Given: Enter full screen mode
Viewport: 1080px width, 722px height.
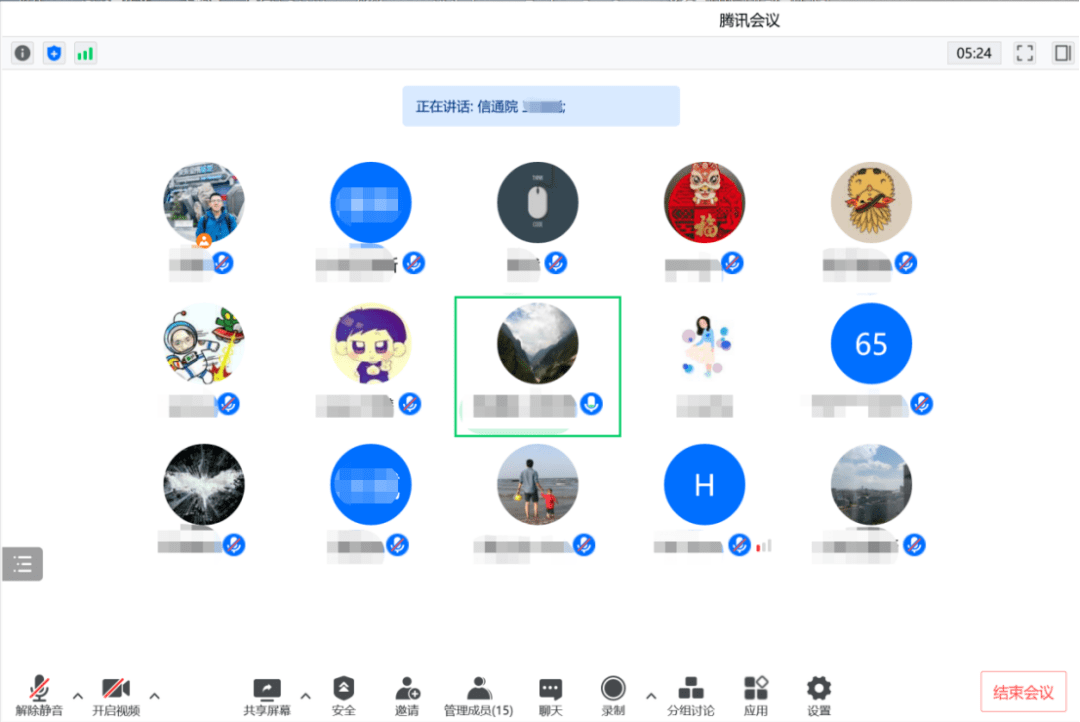Looking at the screenshot, I should pyautogui.click(x=1025, y=53).
